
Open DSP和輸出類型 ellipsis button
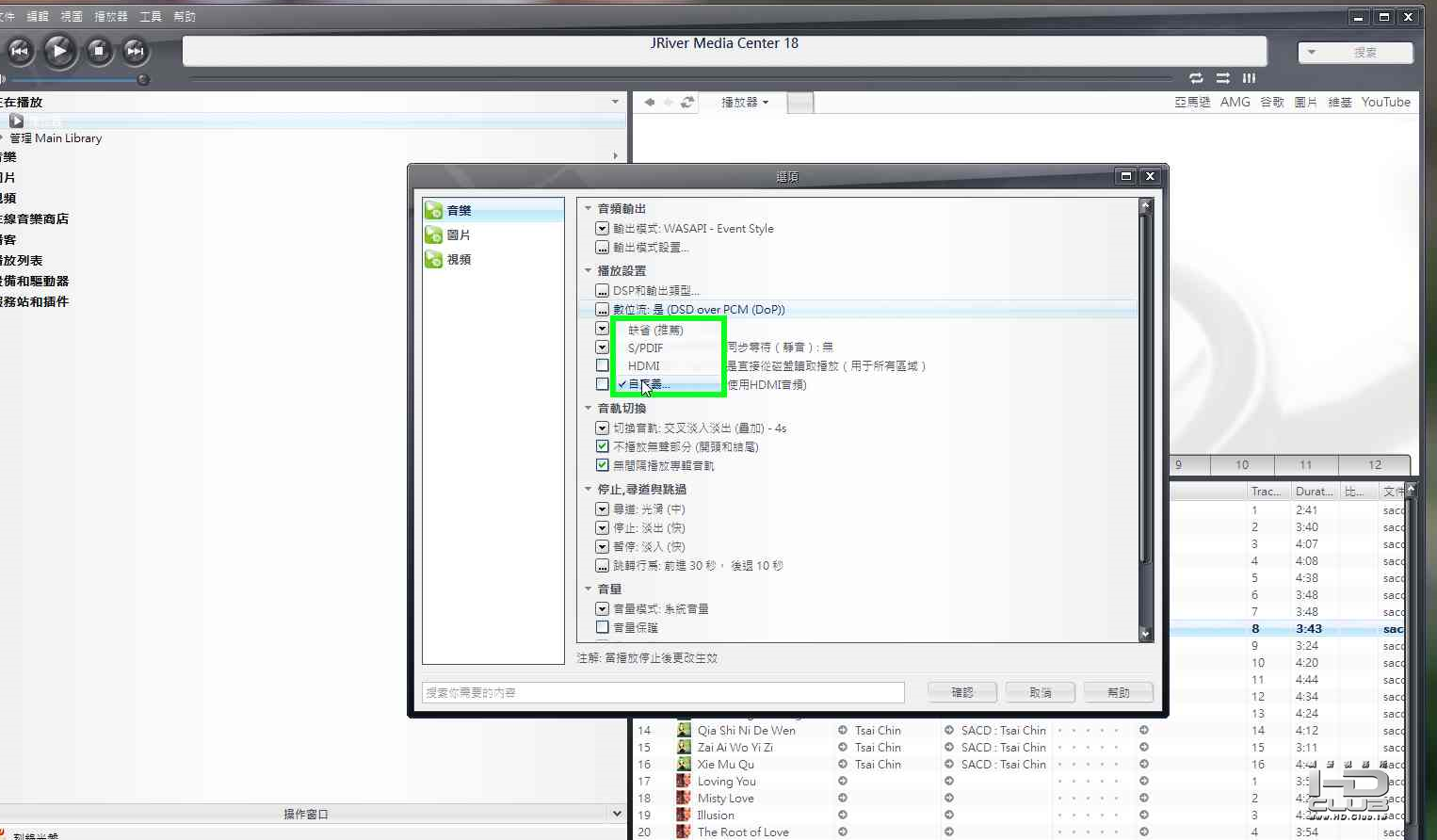602,291
